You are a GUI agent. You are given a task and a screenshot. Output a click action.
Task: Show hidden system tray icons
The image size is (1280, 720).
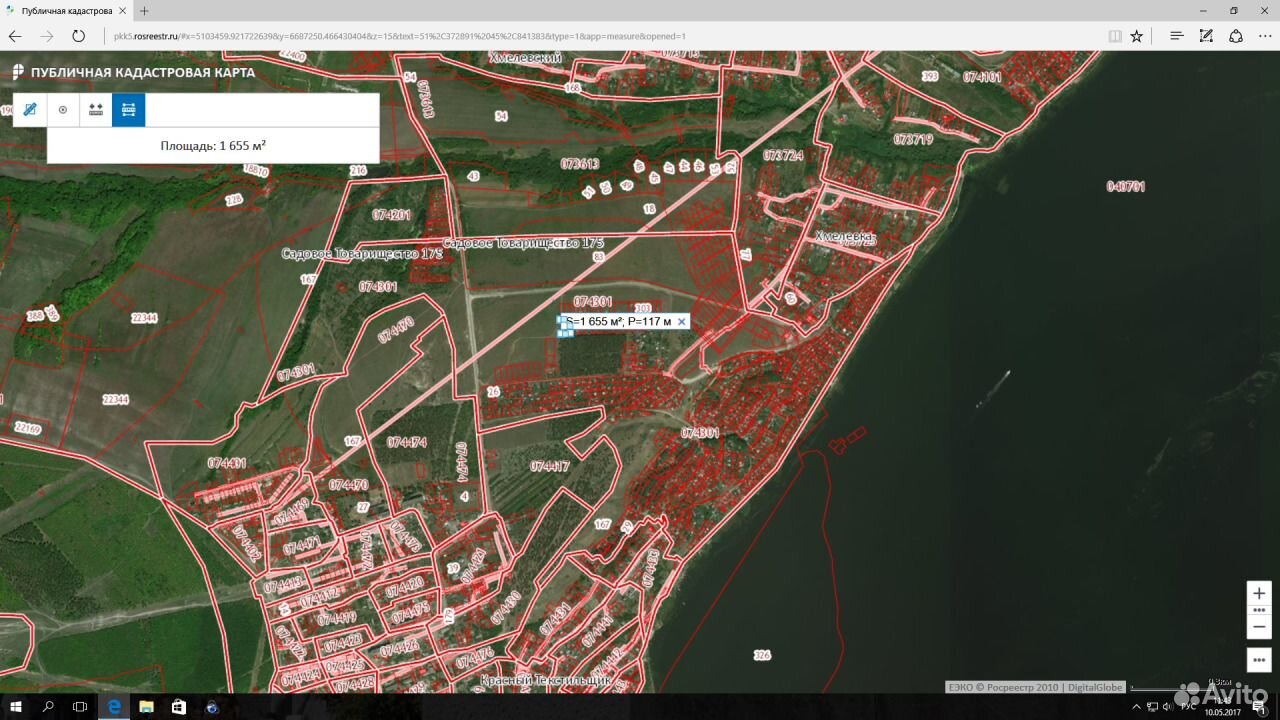point(1135,707)
